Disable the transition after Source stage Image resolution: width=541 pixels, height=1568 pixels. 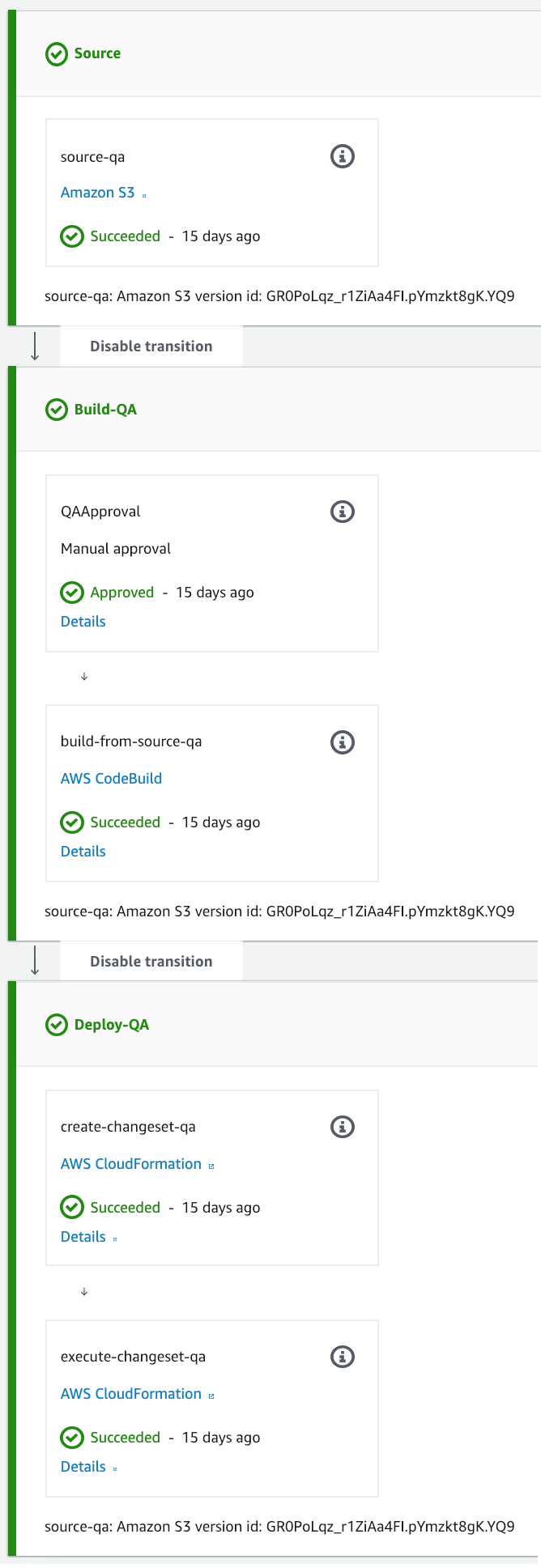click(151, 346)
